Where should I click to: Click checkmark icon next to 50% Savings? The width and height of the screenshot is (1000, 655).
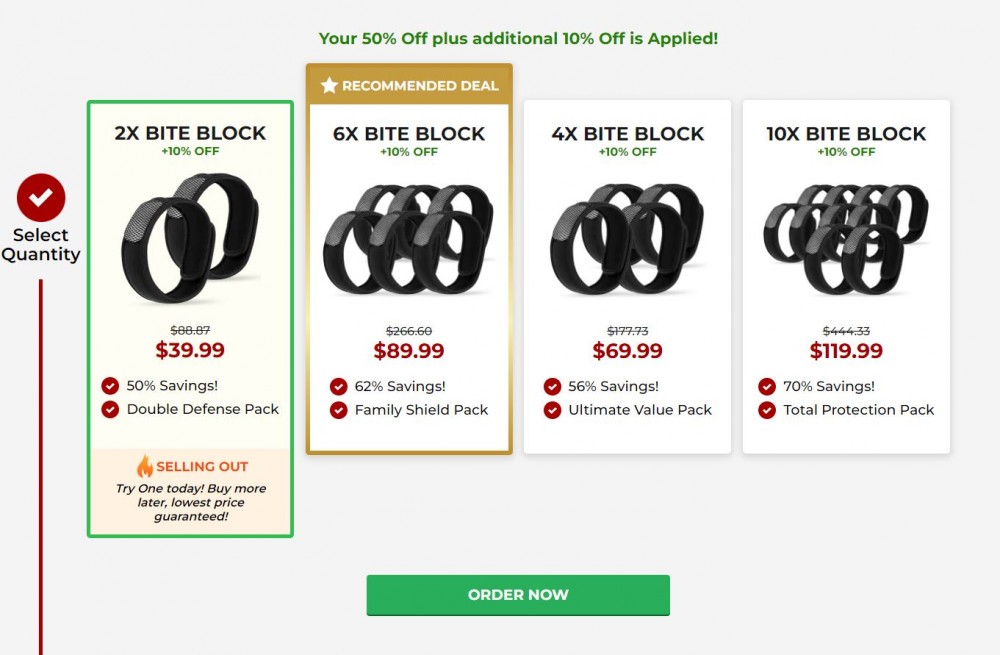coord(110,386)
